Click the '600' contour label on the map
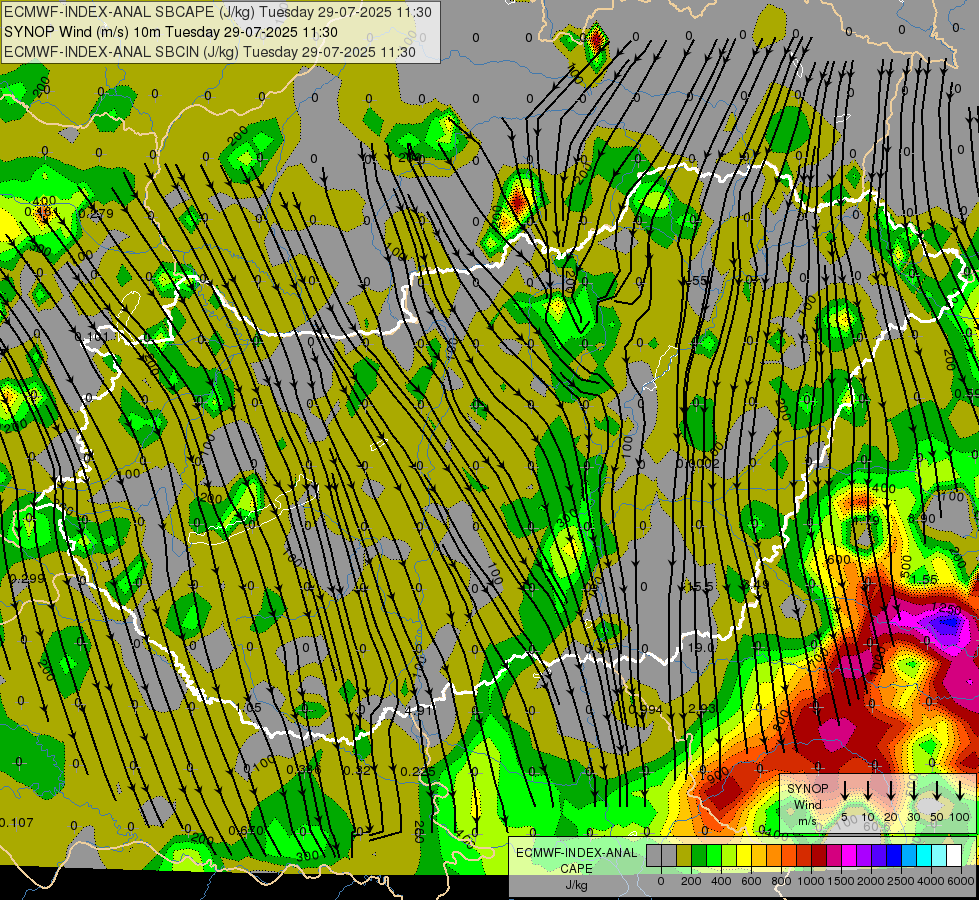Image resolution: width=979 pixels, height=900 pixels. pos(838,559)
